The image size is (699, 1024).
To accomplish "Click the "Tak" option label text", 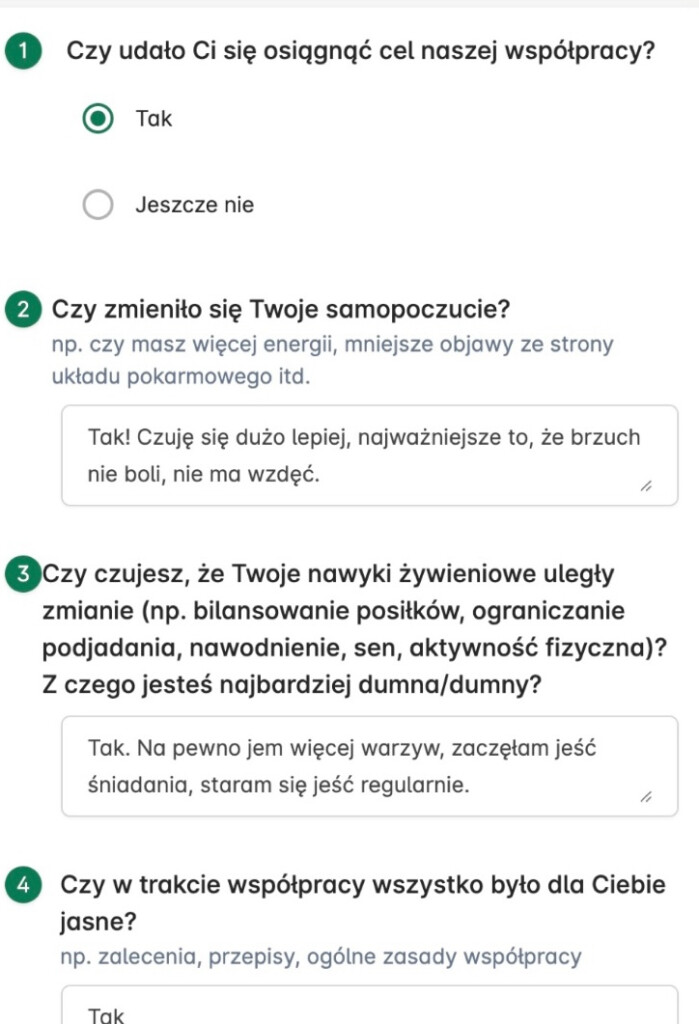I will pyautogui.click(x=154, y=119).
